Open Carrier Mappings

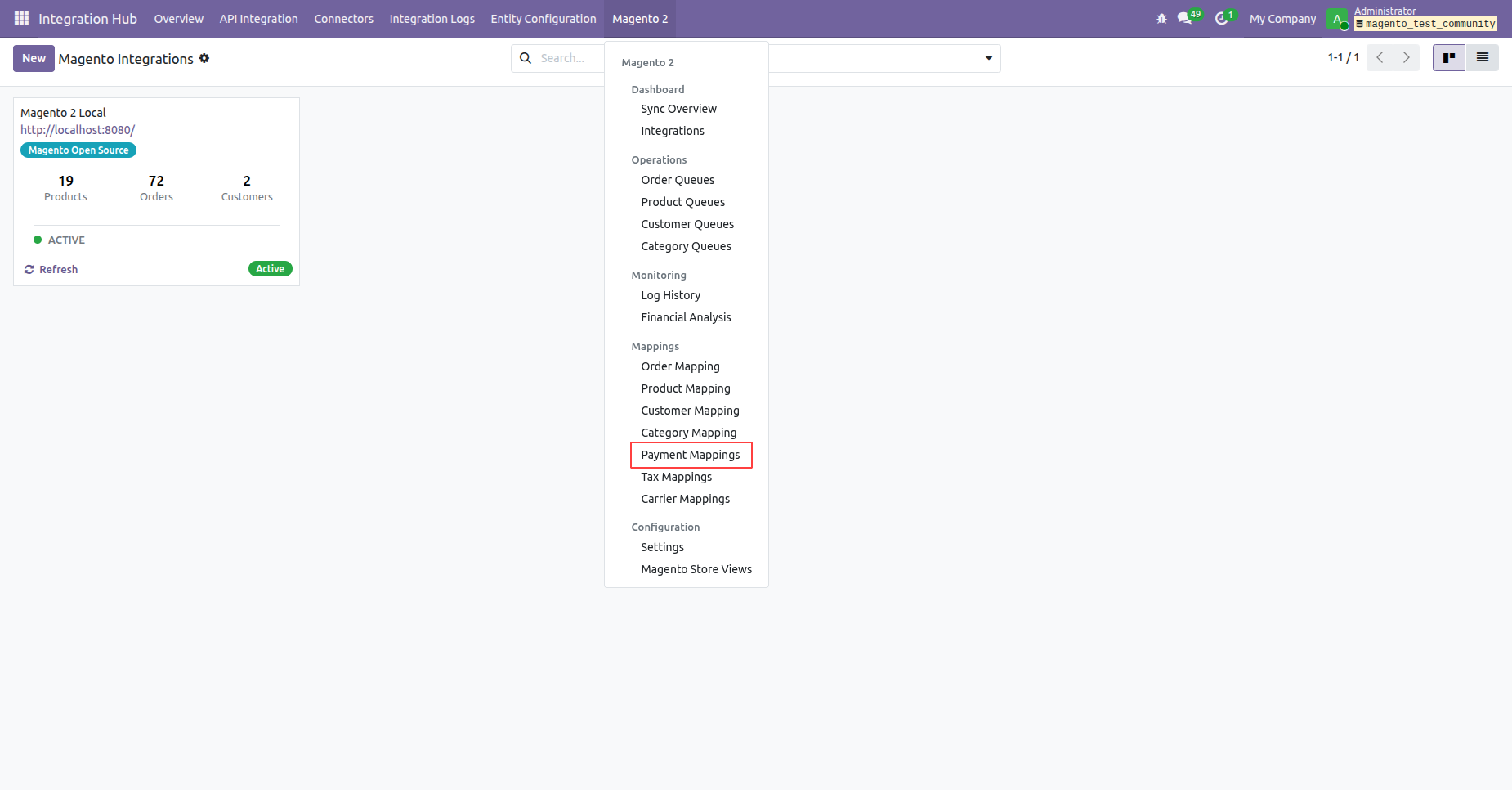tap(687, 499)
